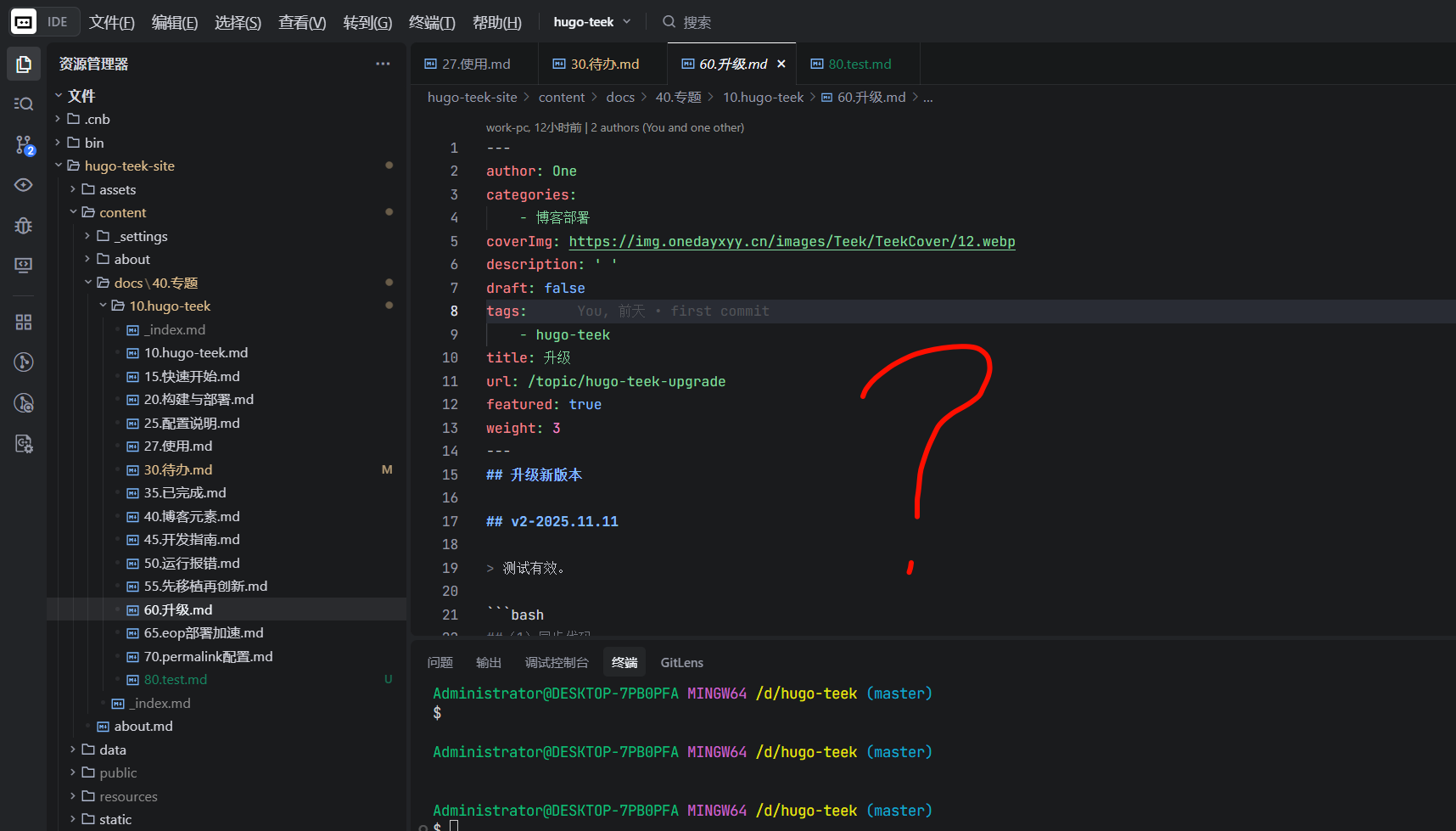
Task: Open the hugo-teek project dropdown
Action: pyautogui.click(x=591, y=22)
